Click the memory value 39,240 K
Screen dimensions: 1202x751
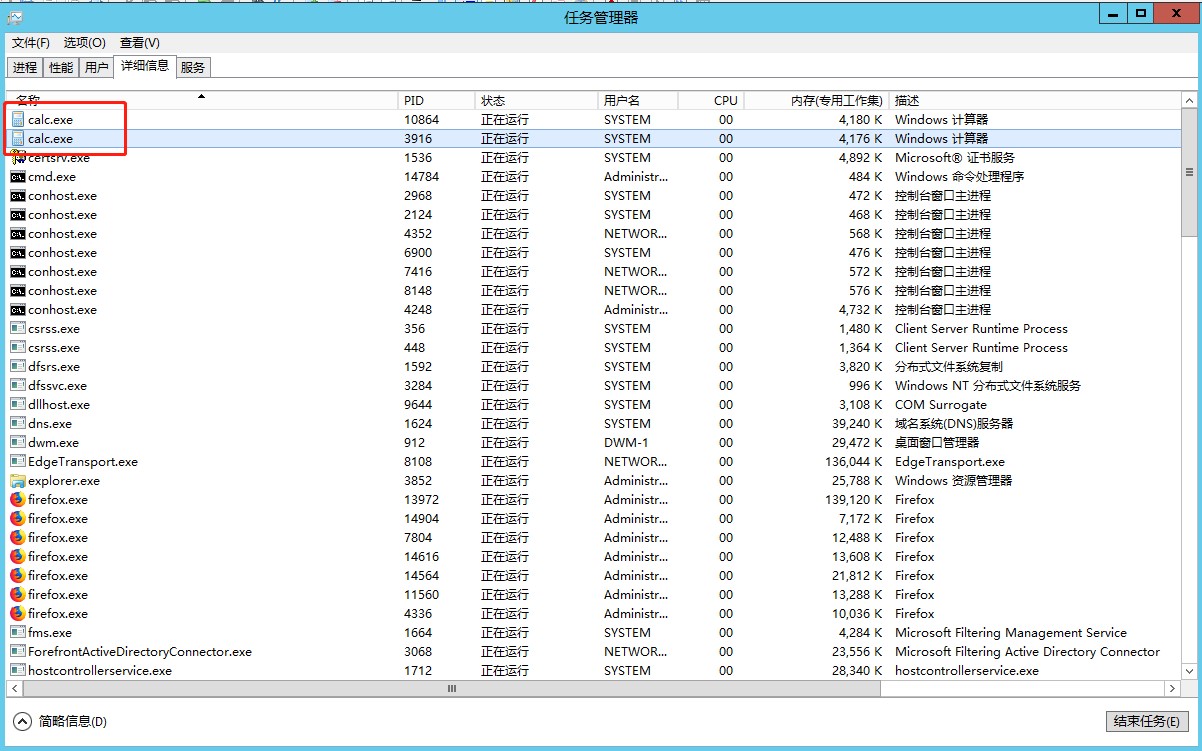tap(857, 423)
